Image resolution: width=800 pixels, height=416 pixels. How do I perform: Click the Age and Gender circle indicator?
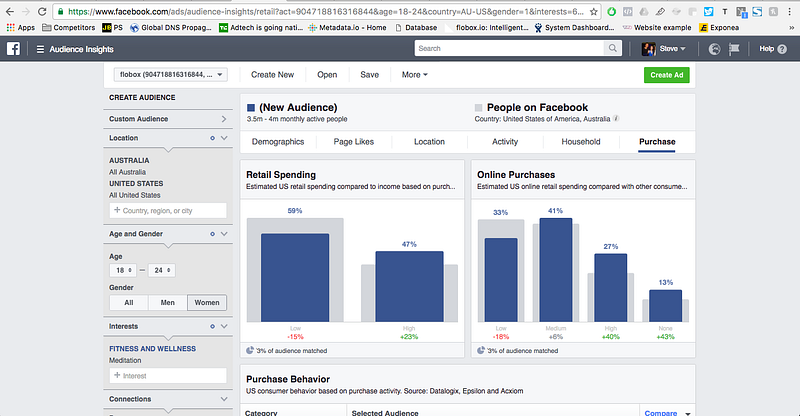pyautogui.click(x=212, y=234)
